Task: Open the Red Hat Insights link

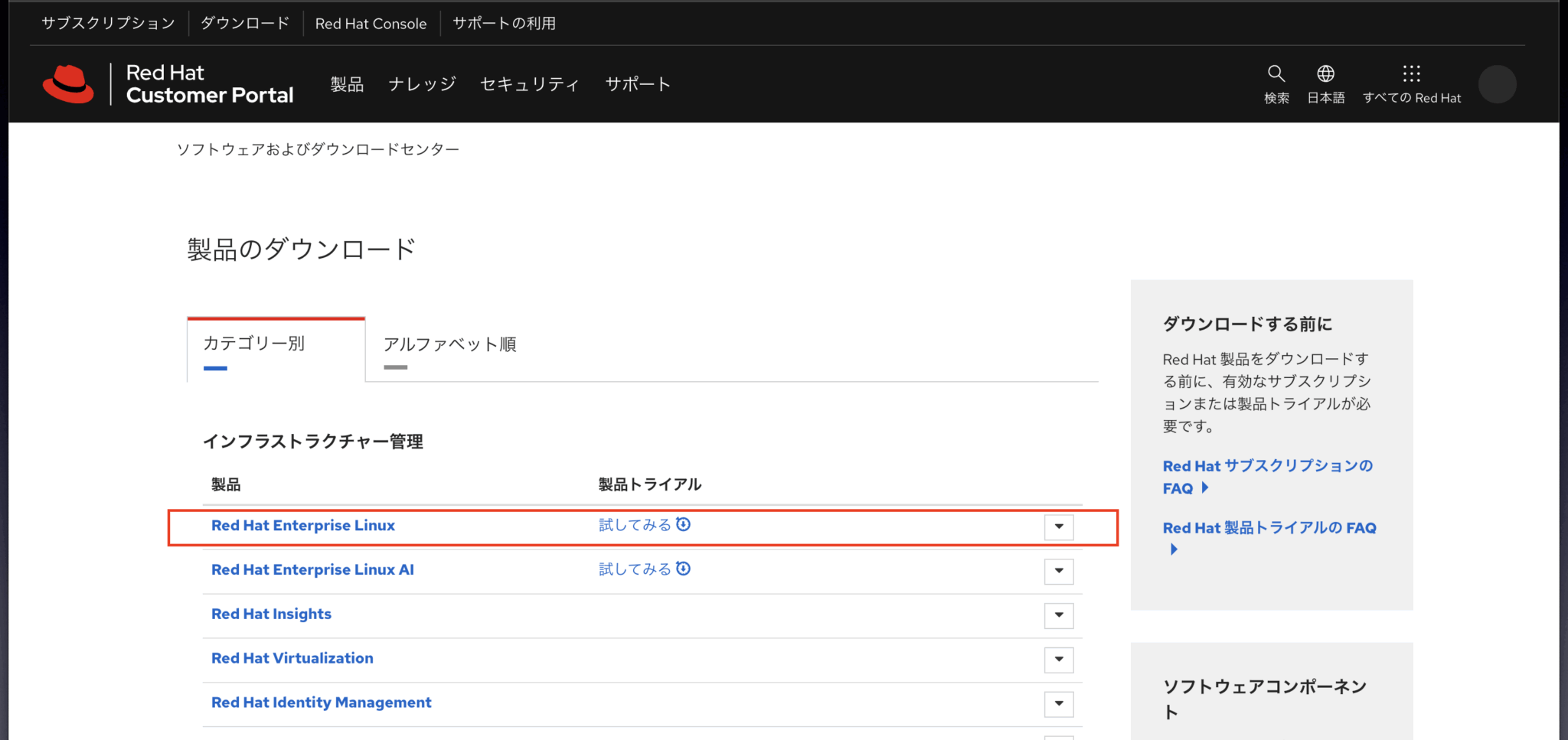Action: click(271, 614)
